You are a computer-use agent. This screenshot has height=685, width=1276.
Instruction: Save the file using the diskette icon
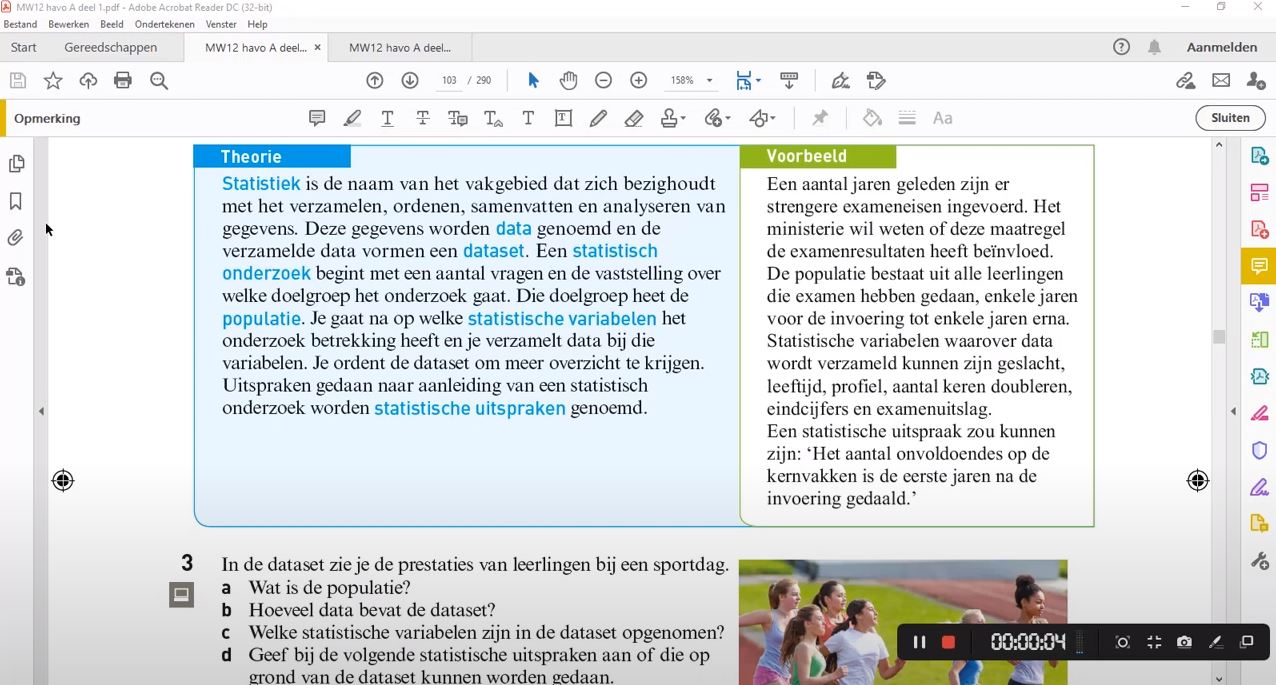[x=18, y=81]
